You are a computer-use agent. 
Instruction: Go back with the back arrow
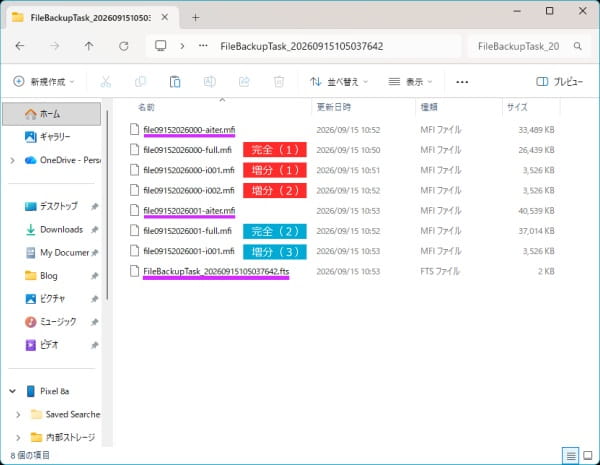(x=20, y=46)
